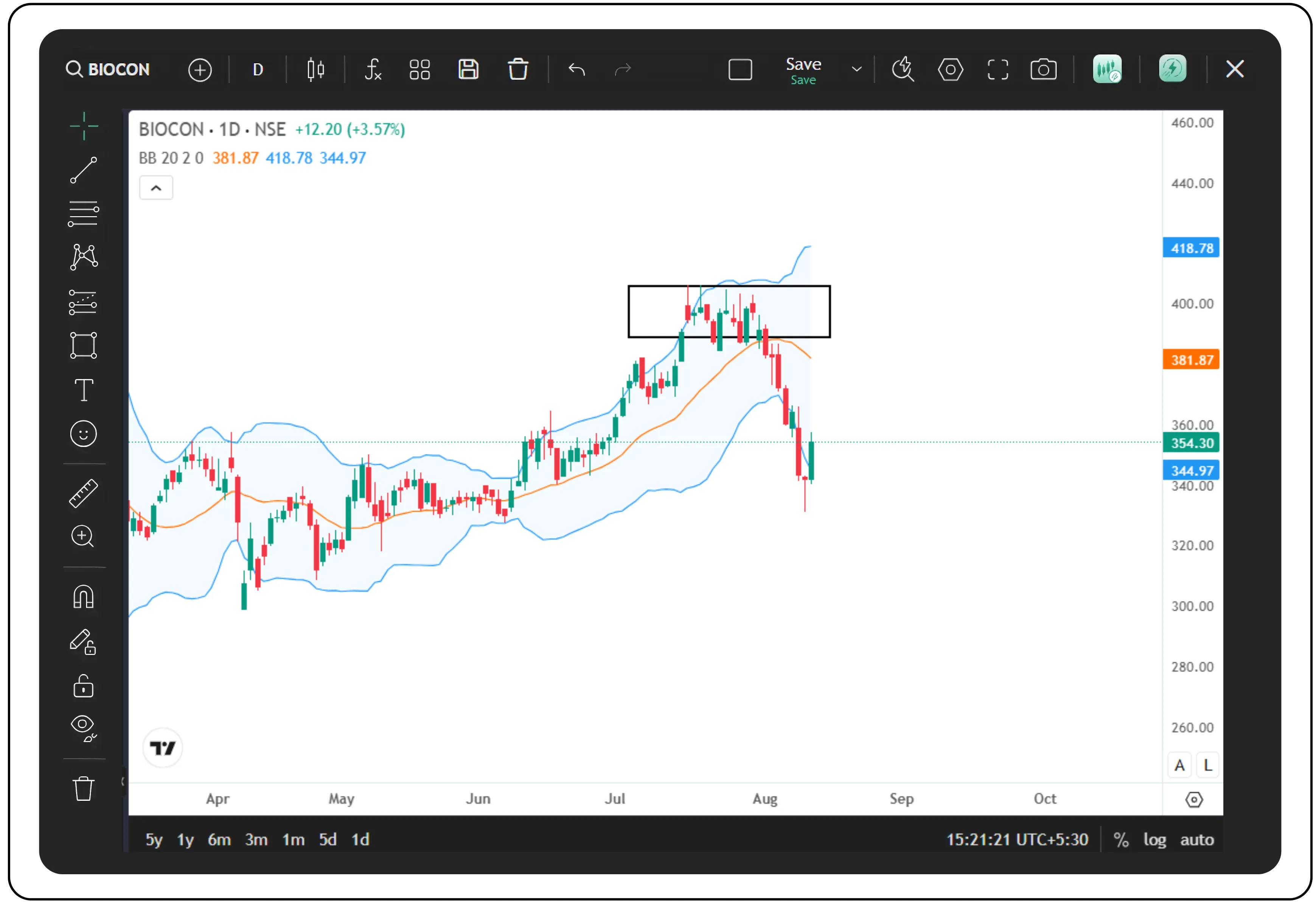Screen dimensions: 1316x903
Task: Open the D interval selector
Action: point(258,69)
